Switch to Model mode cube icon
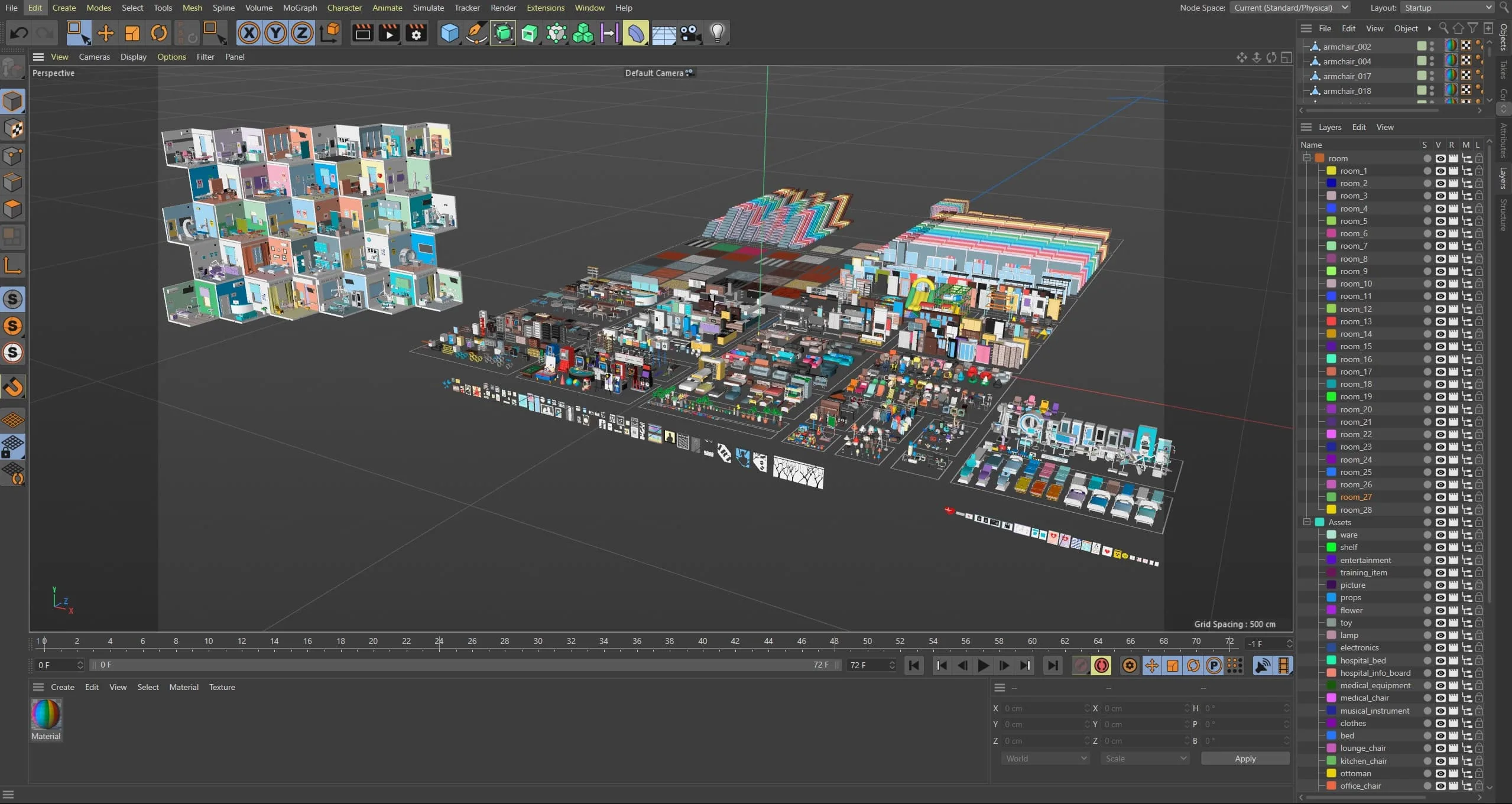Image resolution: width=1512 pixels, height=804 pixels. click(13, 102)
